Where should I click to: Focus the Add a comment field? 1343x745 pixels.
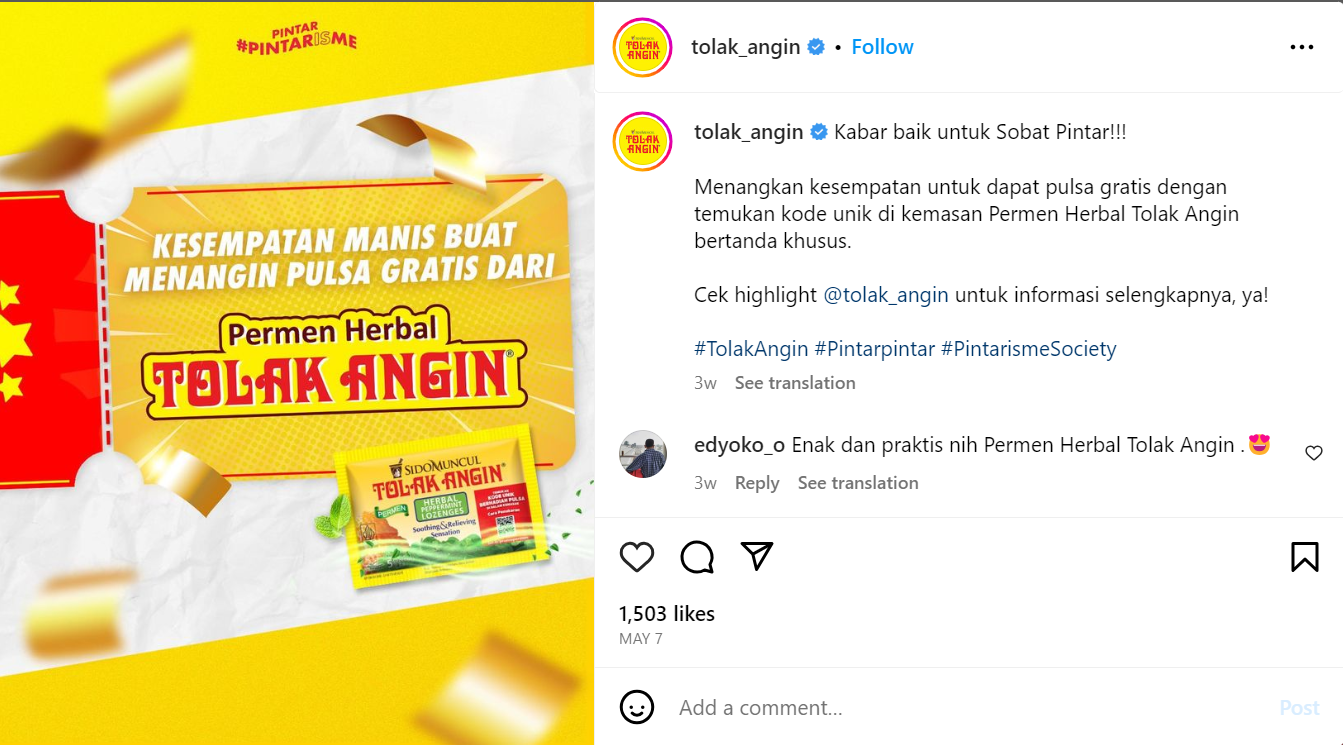960,708
